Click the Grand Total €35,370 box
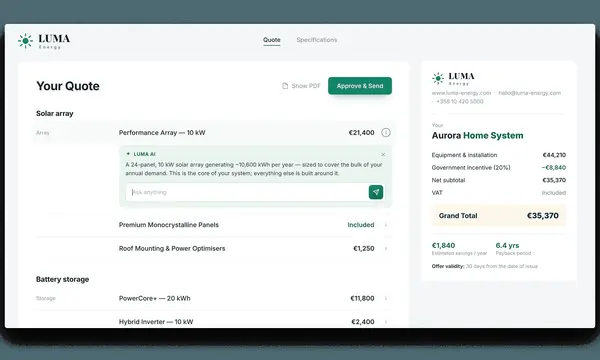The height and width of the screenshot is (360, 600). (499, 216)
